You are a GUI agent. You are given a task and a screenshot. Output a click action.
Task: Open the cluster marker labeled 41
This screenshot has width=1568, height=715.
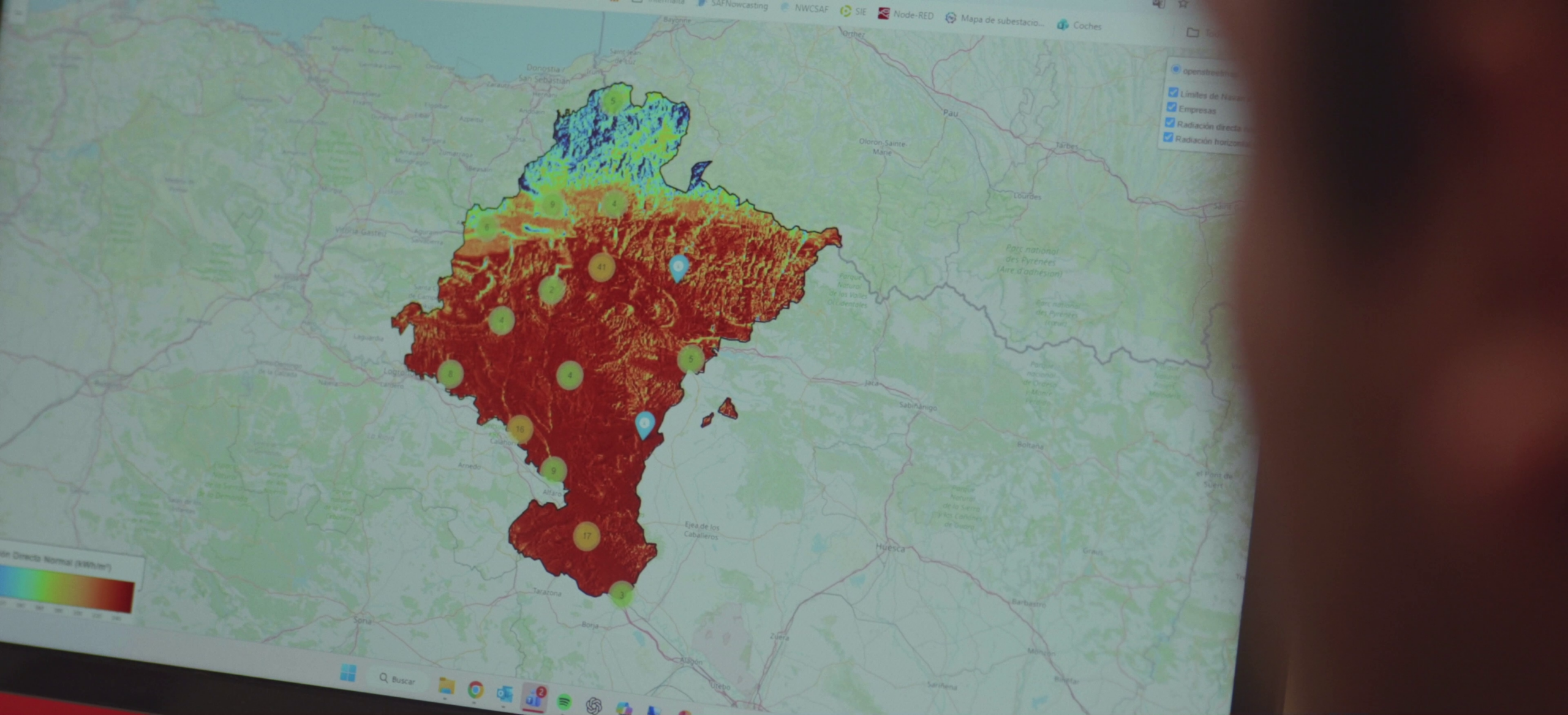[x=601, y=267]
